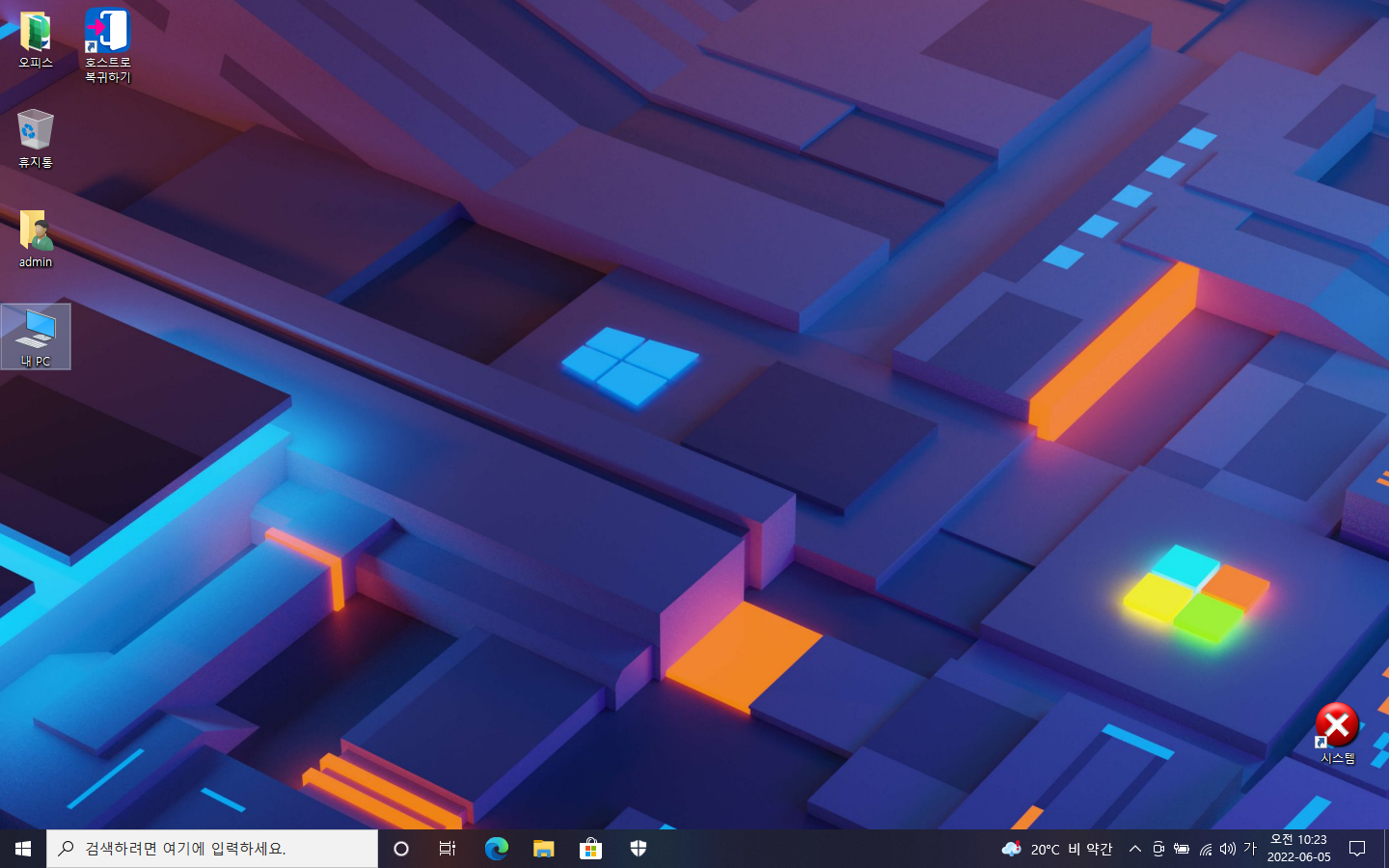This screenshot has width=1389, height=868.
Task: Expand hidden system tray icons chevron
Action: [x=1135, y=849]
